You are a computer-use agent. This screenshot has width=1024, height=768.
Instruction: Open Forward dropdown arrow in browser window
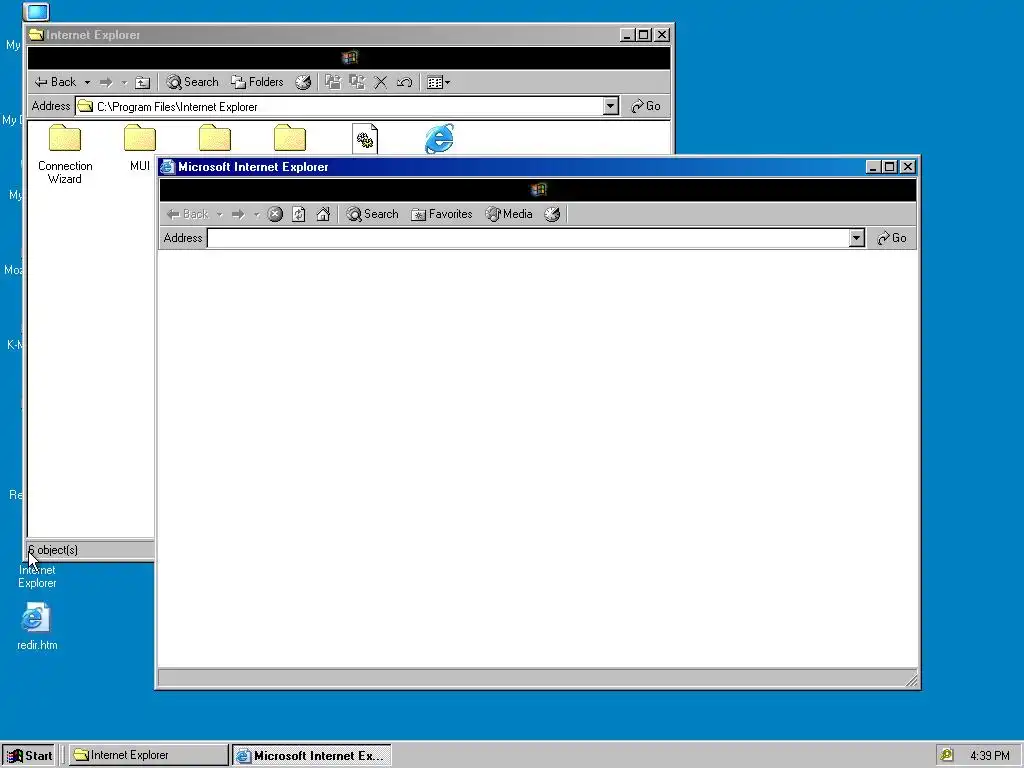coord(257,214)
